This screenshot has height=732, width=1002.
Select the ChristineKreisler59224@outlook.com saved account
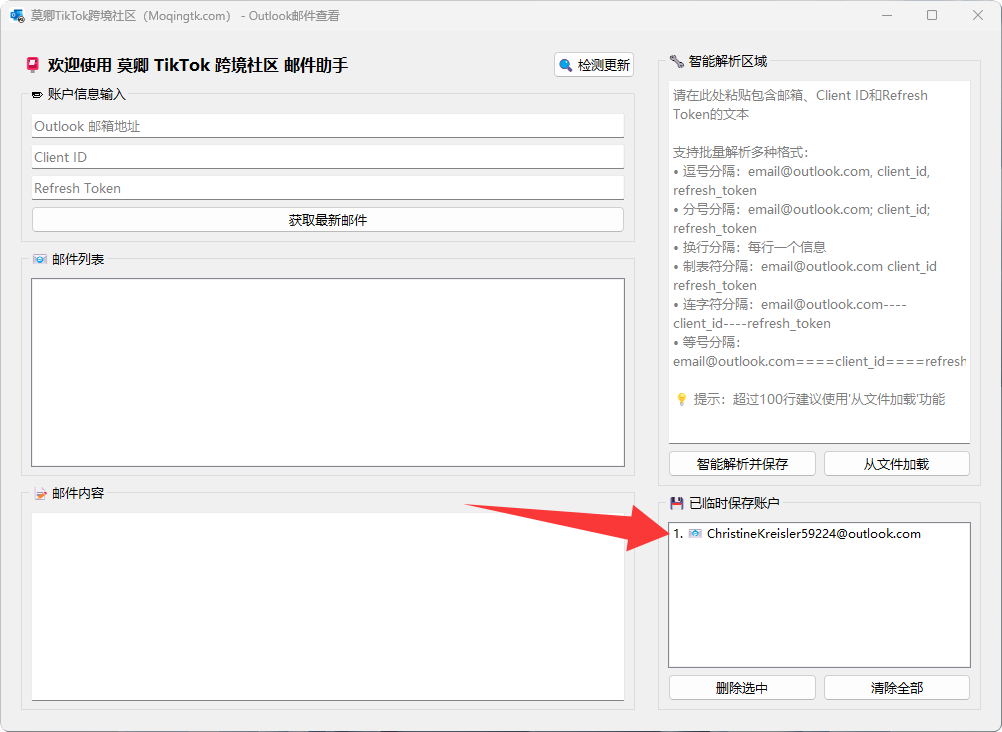(x=812, y=534)
